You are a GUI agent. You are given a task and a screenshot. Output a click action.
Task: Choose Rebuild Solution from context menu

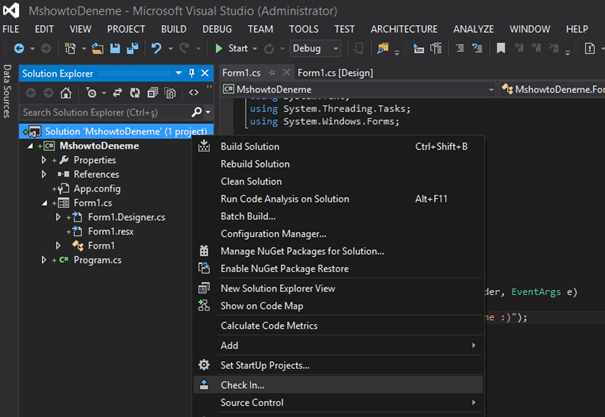[x=338, y=164]
